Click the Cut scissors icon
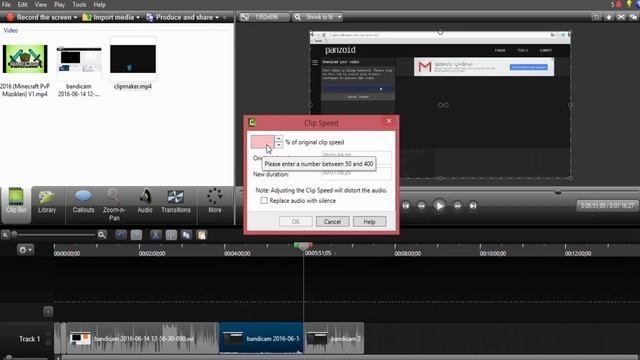Viewport: 640px width, 360px height. [156, 235]
